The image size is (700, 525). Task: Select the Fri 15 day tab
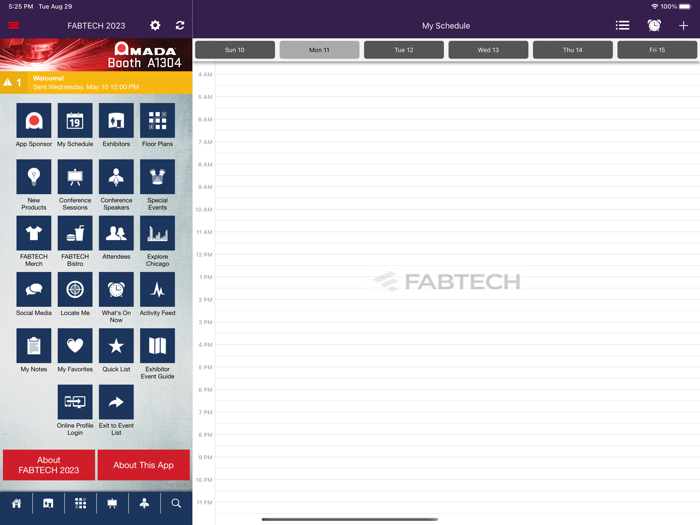click(657, 50)
